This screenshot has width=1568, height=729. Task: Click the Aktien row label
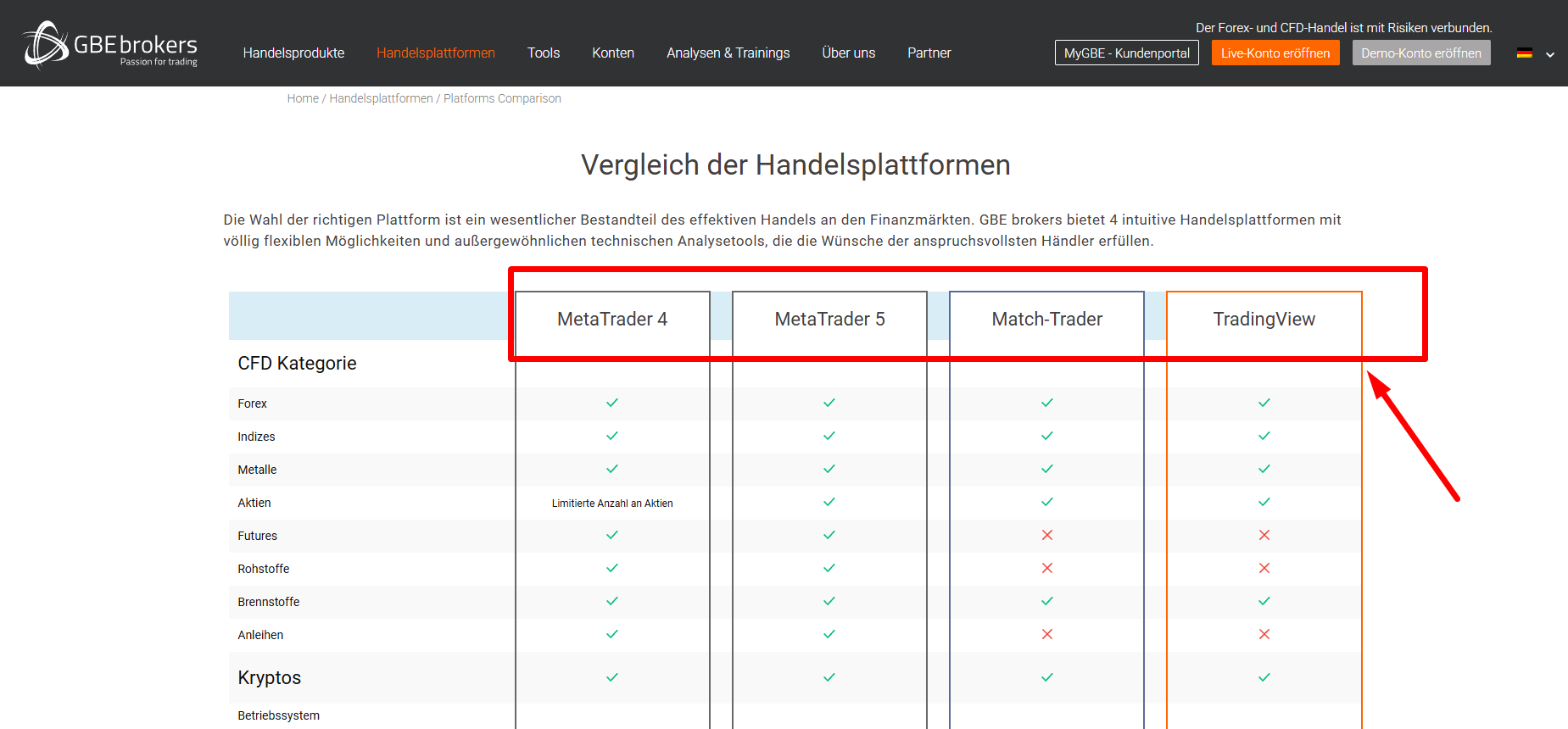point(254,503)
